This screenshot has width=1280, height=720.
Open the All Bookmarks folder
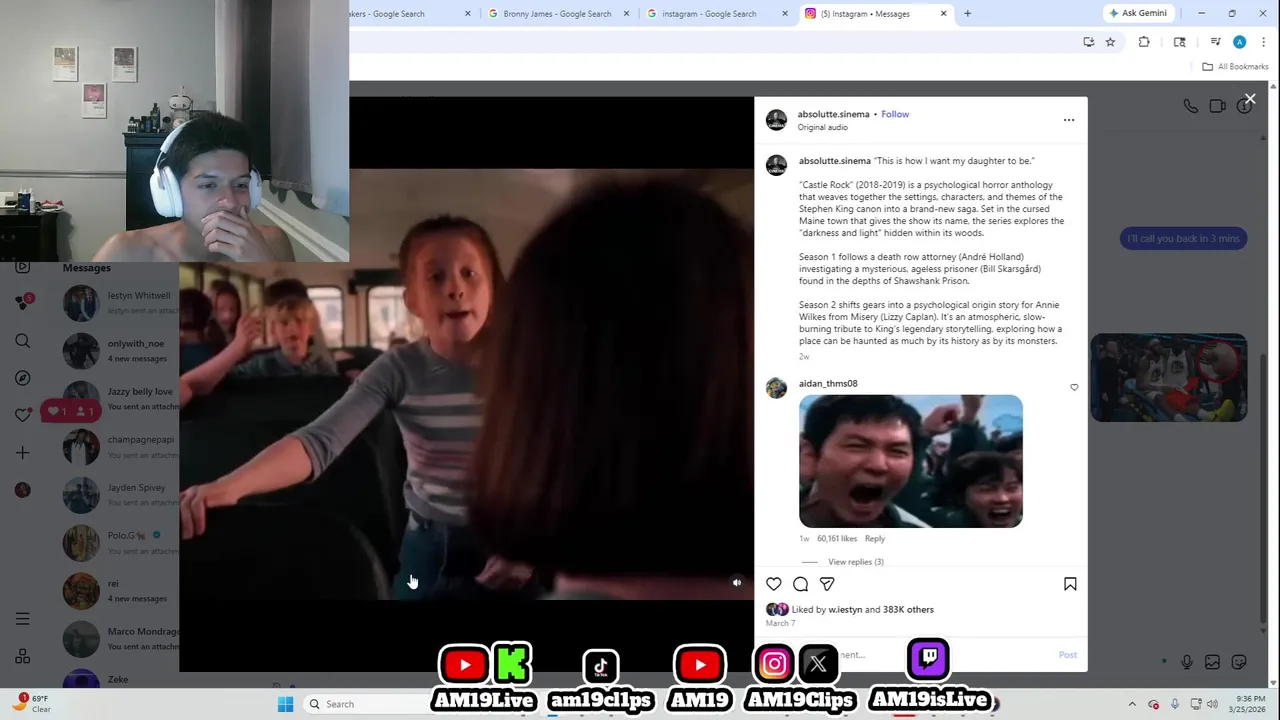click(1235, 67)
